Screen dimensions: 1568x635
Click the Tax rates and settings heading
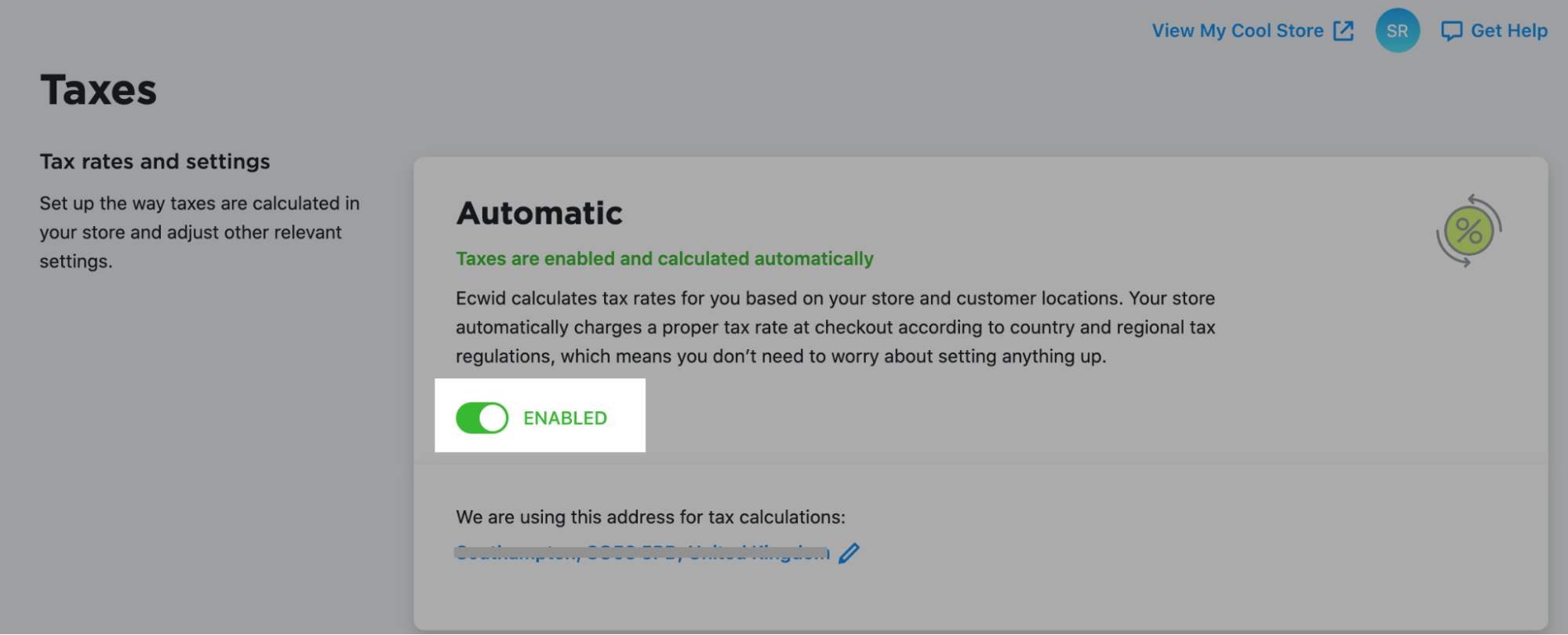155,162
